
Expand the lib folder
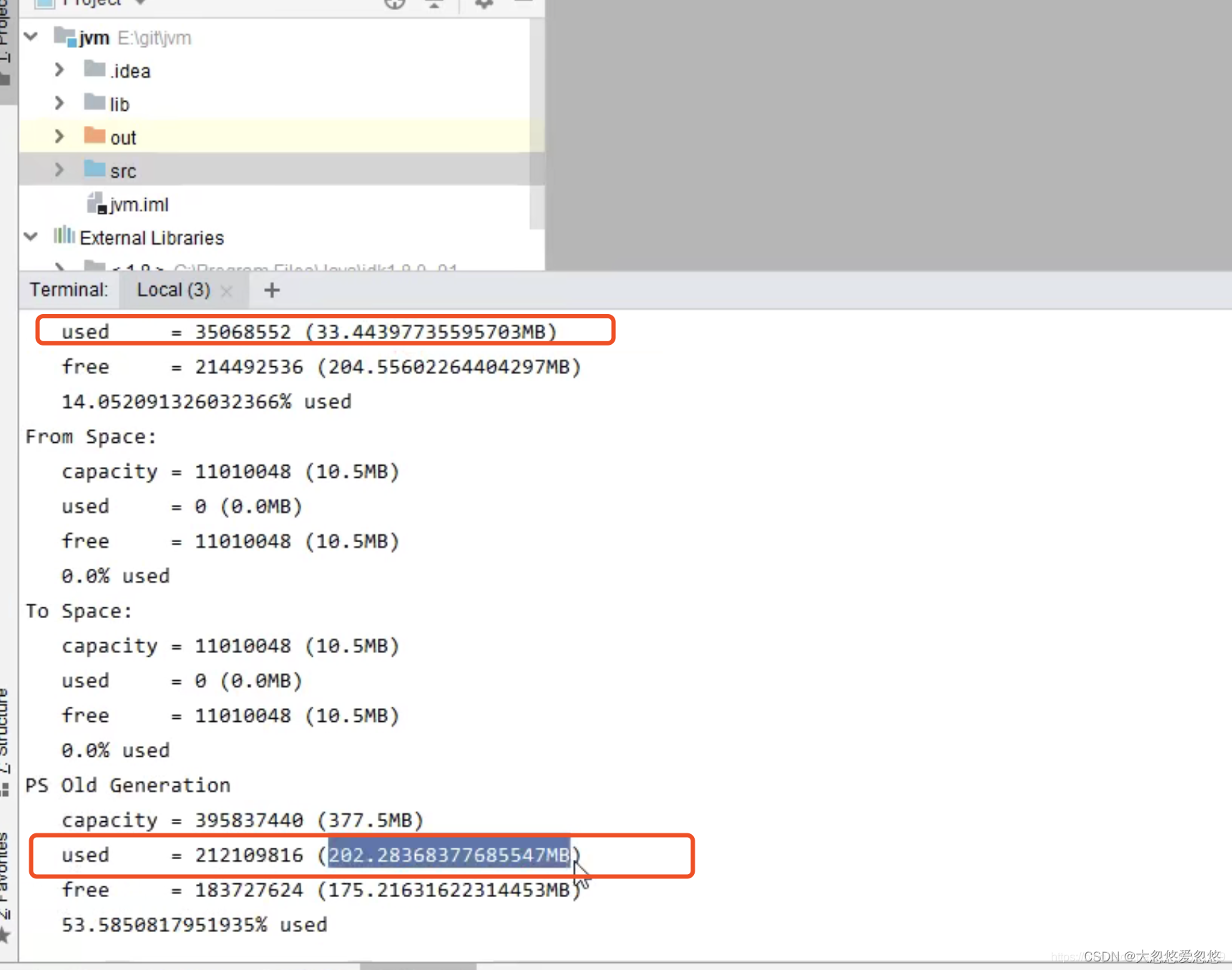coord(59,104)
